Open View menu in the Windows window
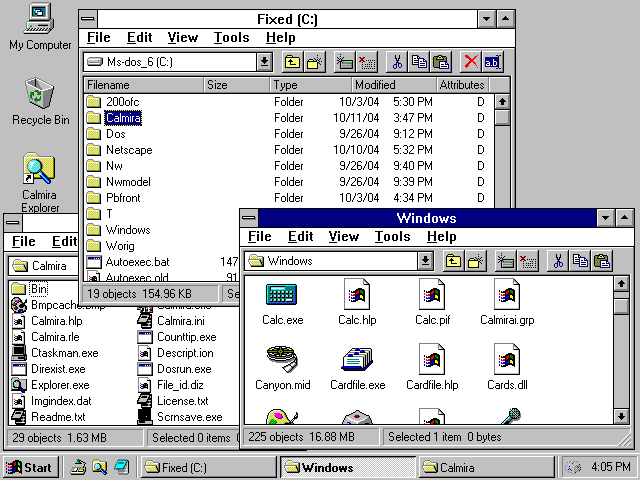The width and height of the screenshot is (640, 480). pos(344,237)
